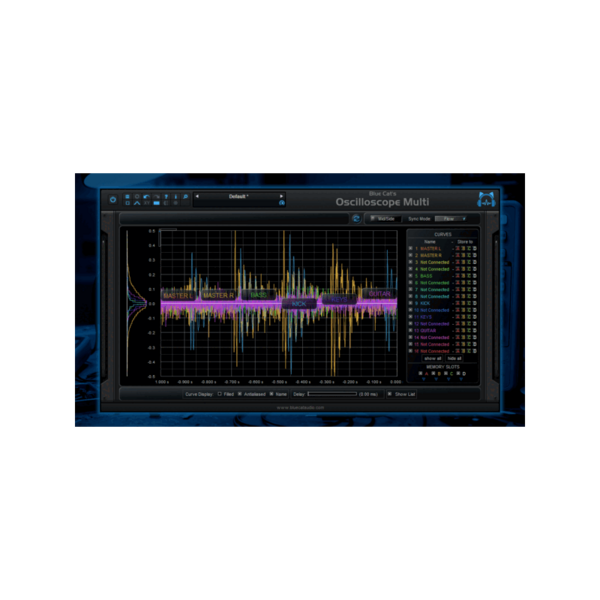Screen dimensions: 600x600
Task: Click the info icon in toolbar
Action: pyautogui.click(x=176, y=197)
